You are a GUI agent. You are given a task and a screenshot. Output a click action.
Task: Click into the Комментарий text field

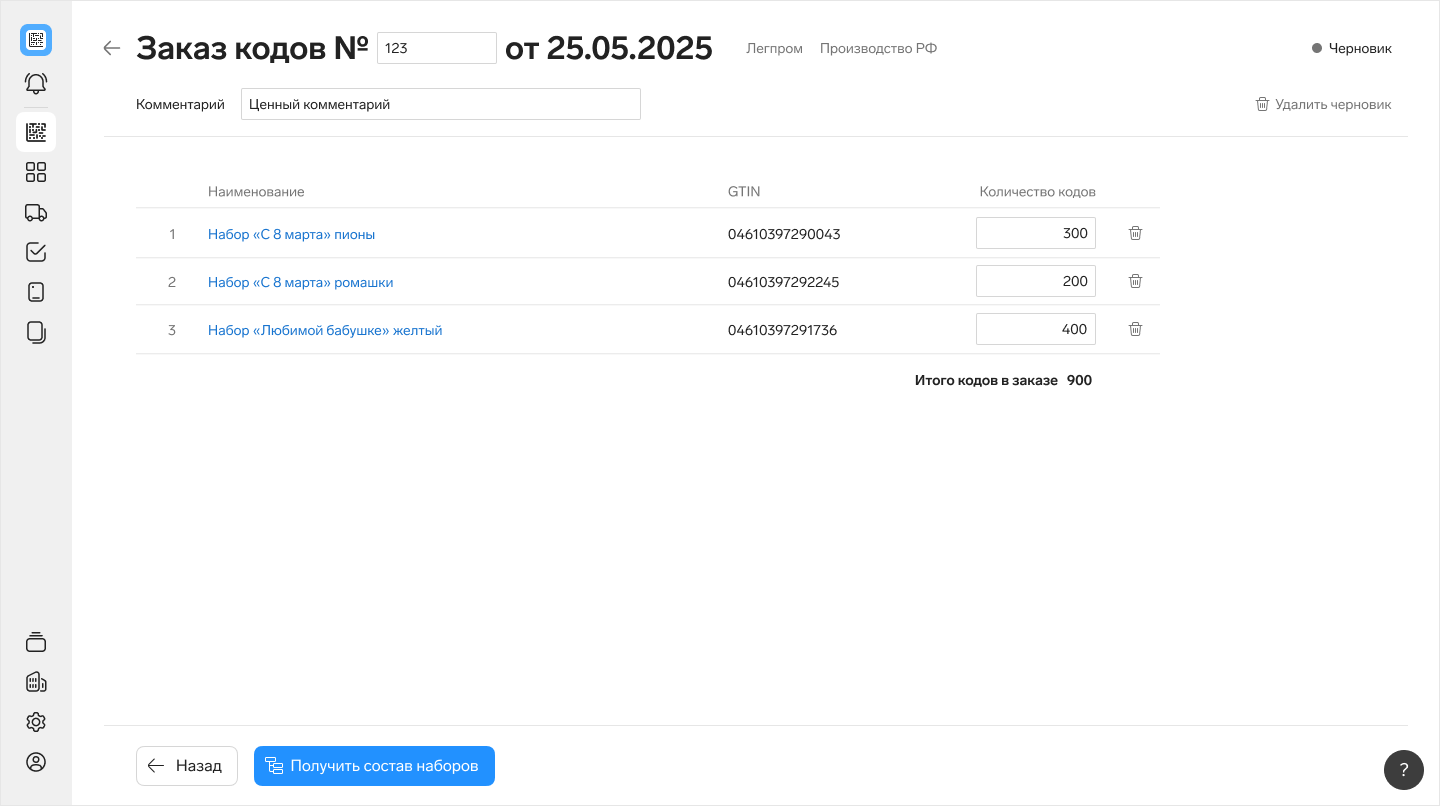[x=440, y=104]
